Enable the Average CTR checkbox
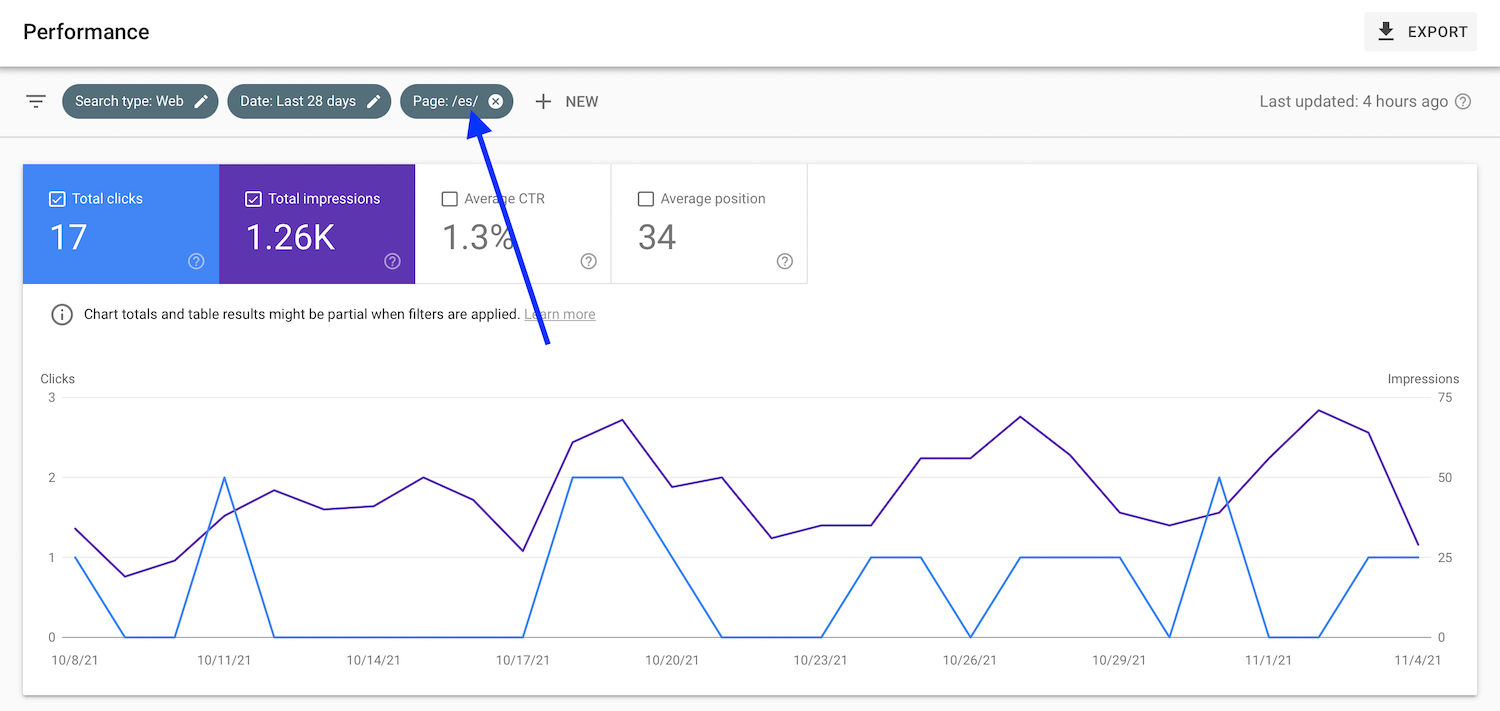 click(x=449, y=199)
